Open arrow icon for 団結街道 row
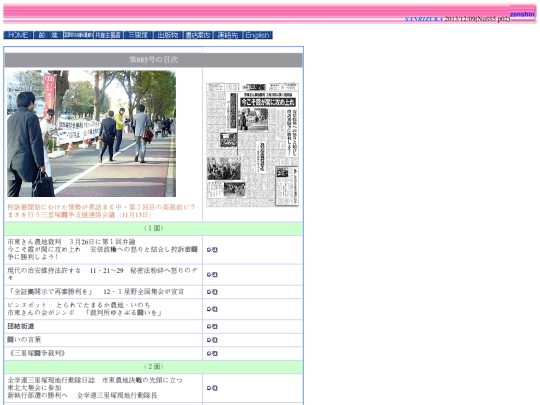Viewport: 540px width, 405px height. point(212,326)
